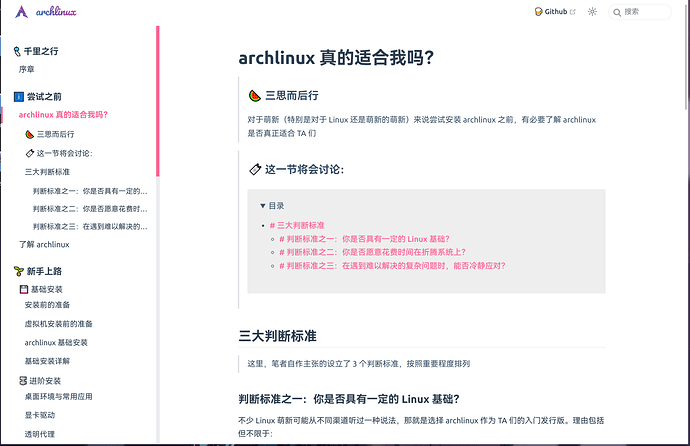The image size is (690, 446).
Task: Open the Github link in navbar
Action: tap(554, 12)
